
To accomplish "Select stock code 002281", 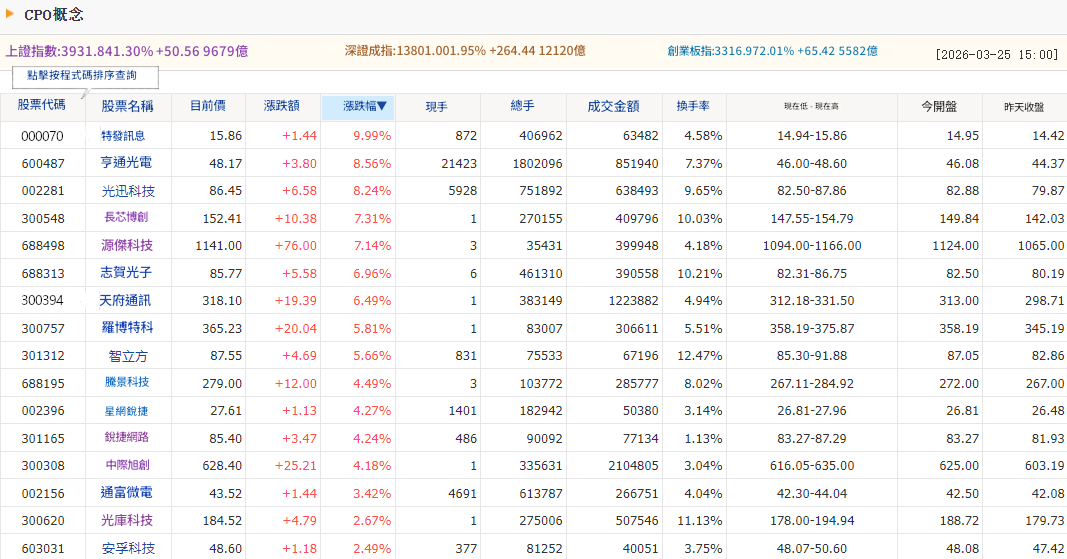I will (x=43, y=191).
